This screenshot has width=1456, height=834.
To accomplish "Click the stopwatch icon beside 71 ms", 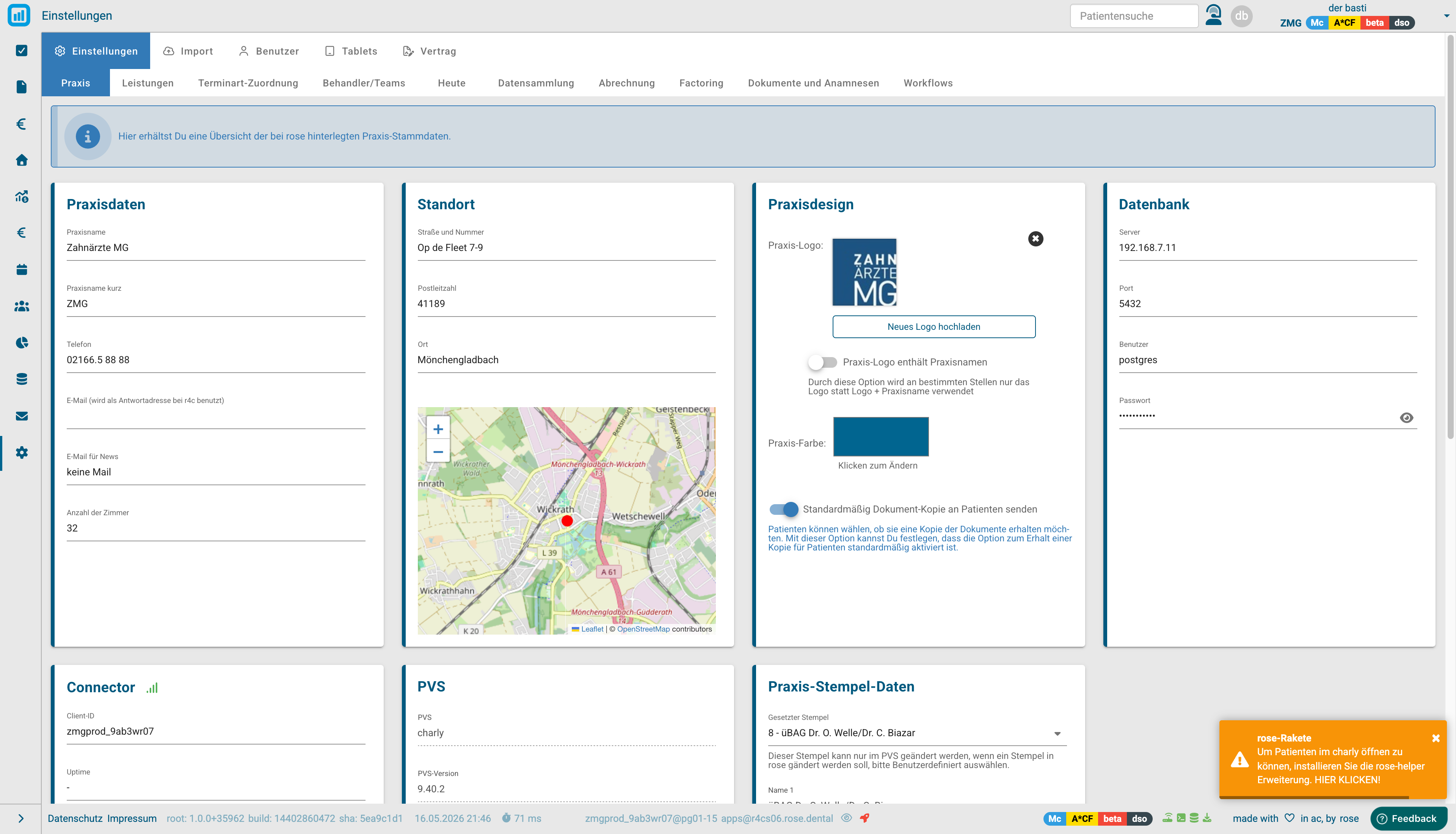I will (x=506, y=818).
